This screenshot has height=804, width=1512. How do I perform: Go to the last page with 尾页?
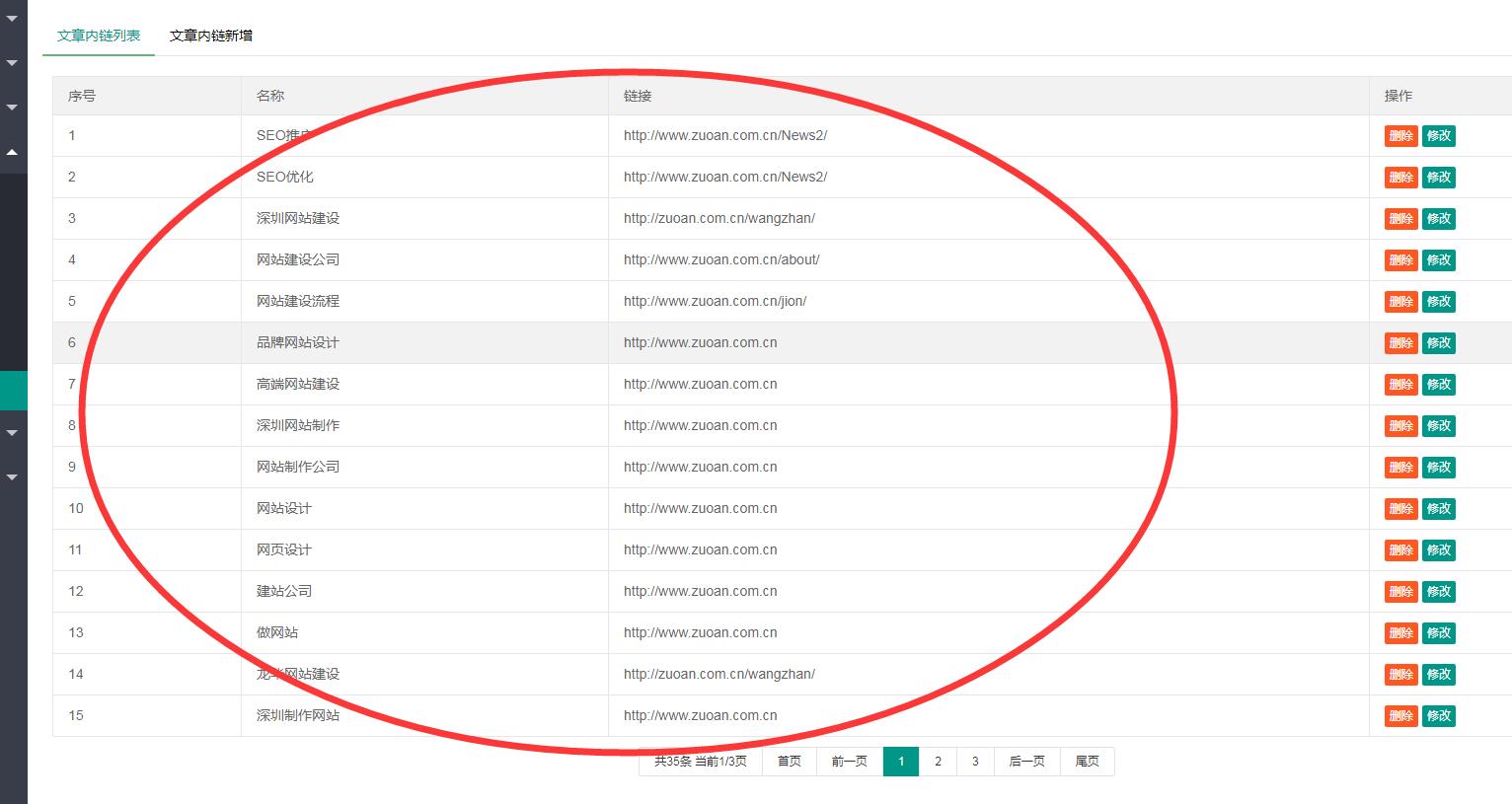coord(1087,762)
